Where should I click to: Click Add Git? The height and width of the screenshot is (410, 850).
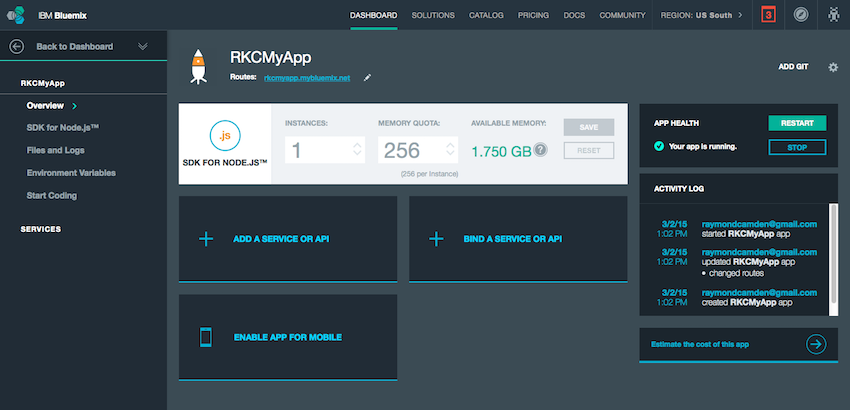pyautogui.click(x=794, y=67)
